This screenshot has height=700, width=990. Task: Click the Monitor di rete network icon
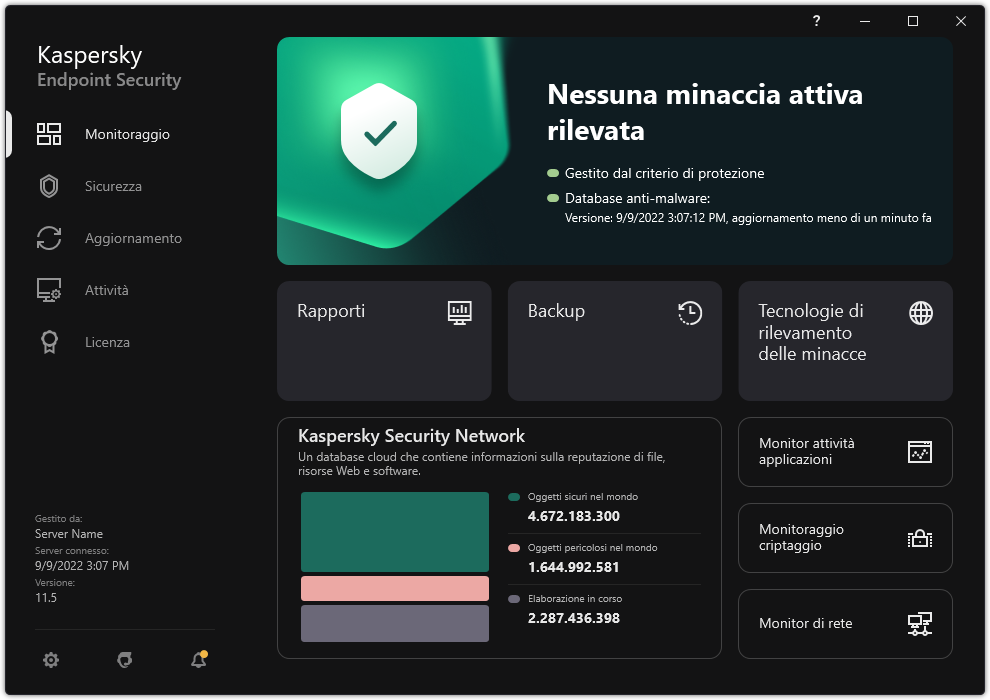pos(919,624)
